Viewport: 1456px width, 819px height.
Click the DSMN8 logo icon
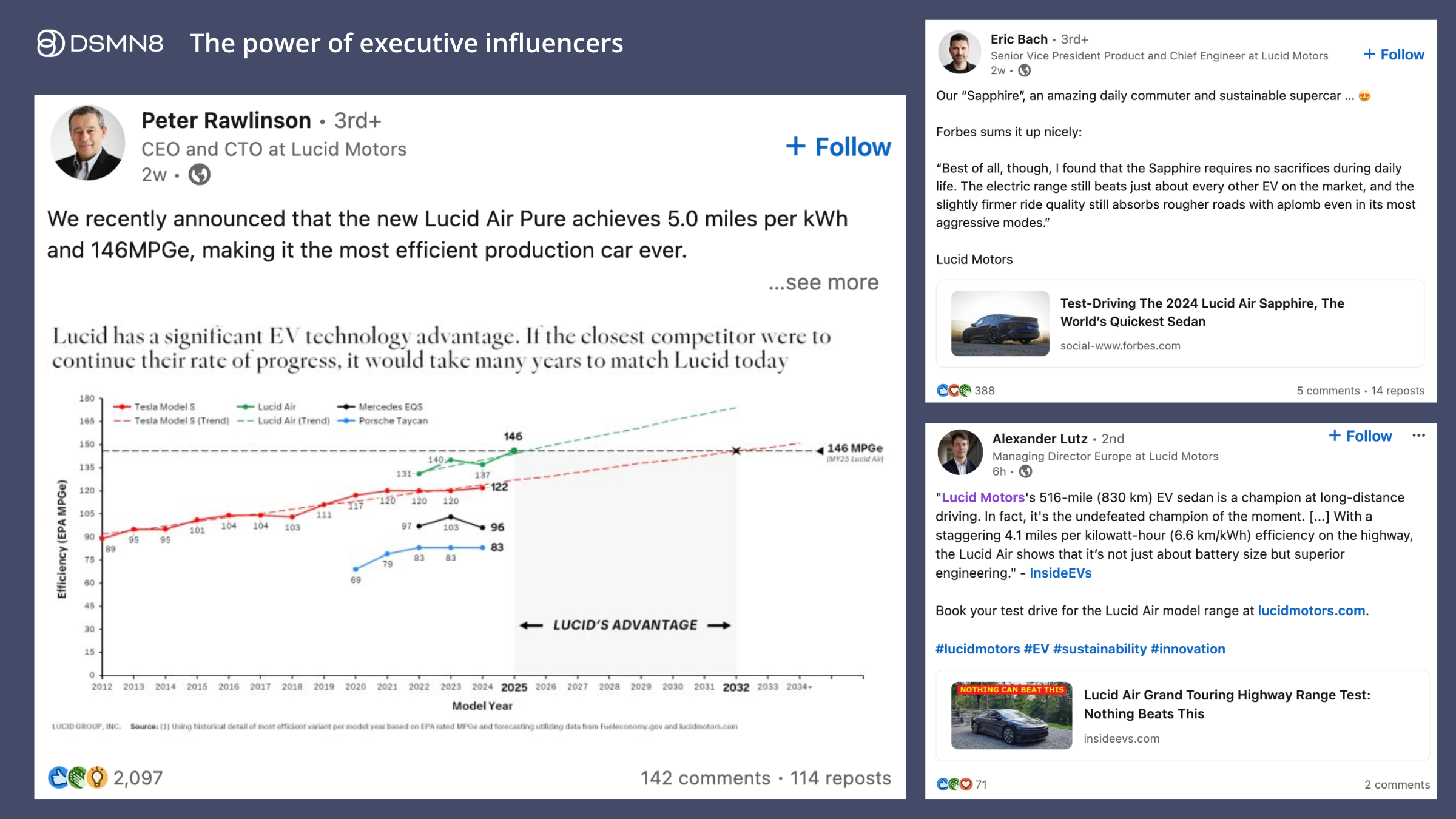pyautogui.click(x=50, y=43)
